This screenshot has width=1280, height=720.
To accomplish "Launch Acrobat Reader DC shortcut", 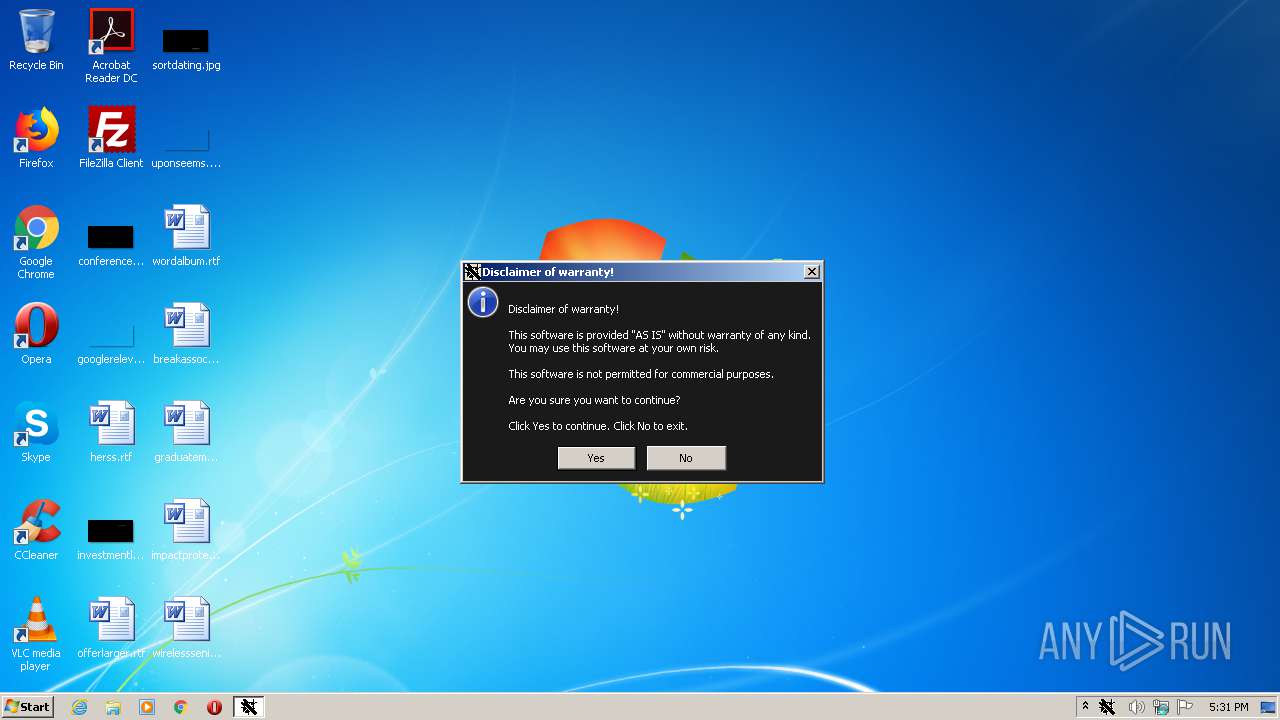I will [x=111, y=46].
